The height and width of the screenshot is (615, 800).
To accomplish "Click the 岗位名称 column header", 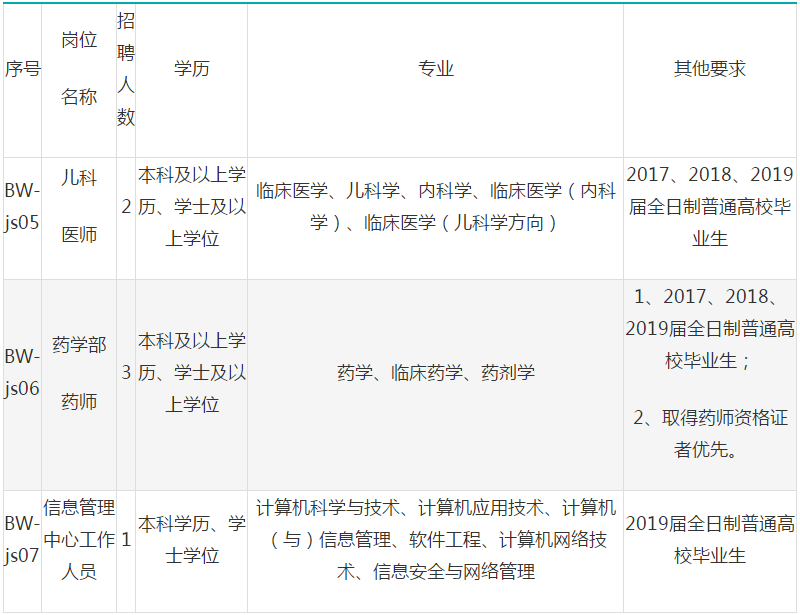I will click(x=79, y=69).
